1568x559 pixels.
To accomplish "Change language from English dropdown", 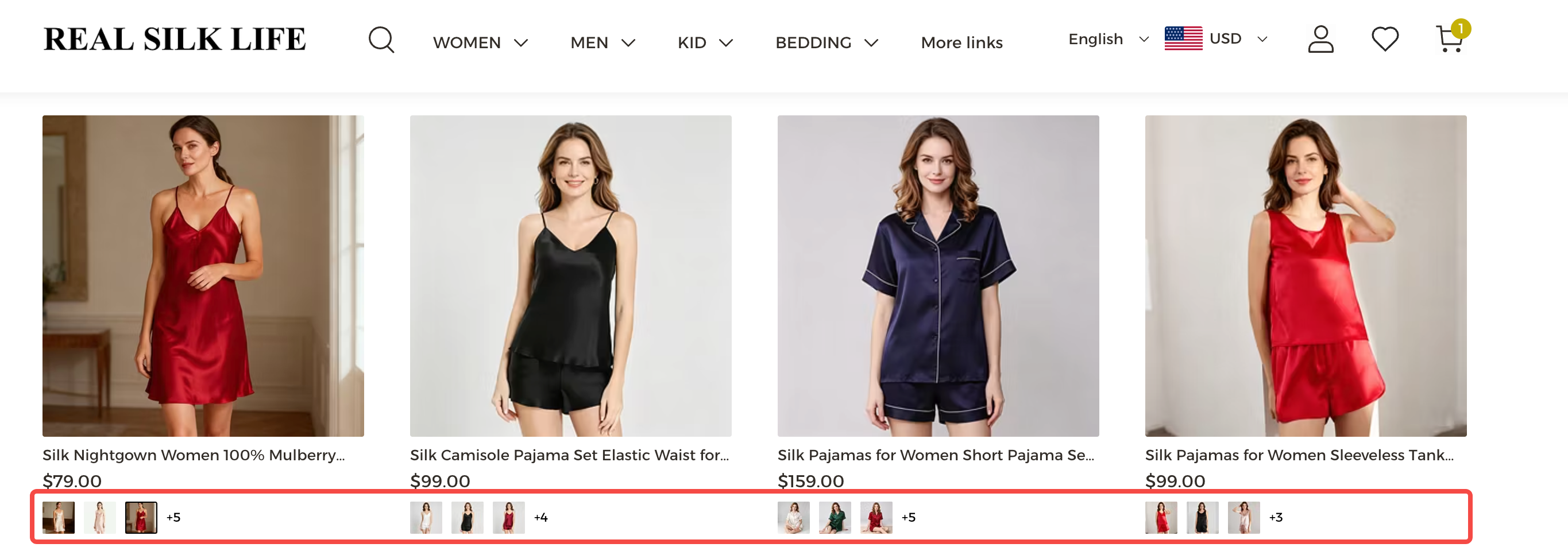I will click(1109, 39).
